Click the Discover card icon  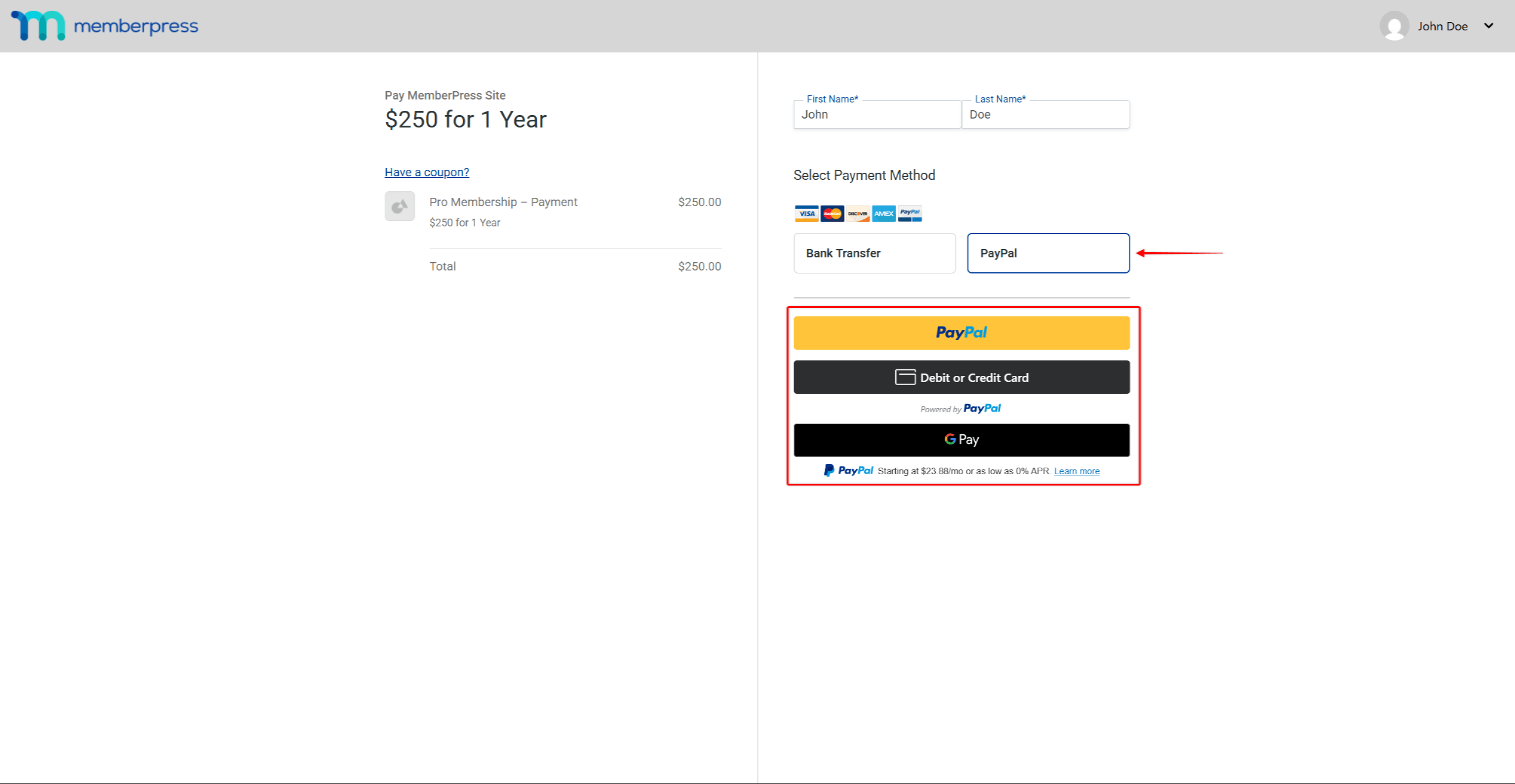tap(858, 213)
